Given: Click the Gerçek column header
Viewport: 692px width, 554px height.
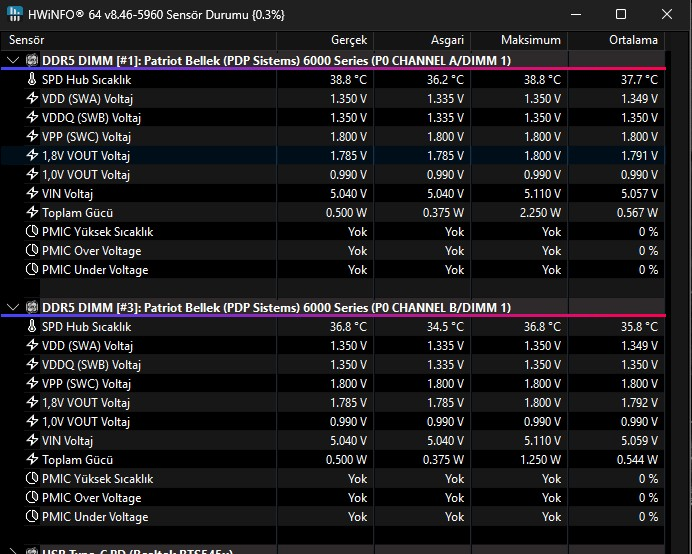Looking at the screenshot, I should pos(325,40).
